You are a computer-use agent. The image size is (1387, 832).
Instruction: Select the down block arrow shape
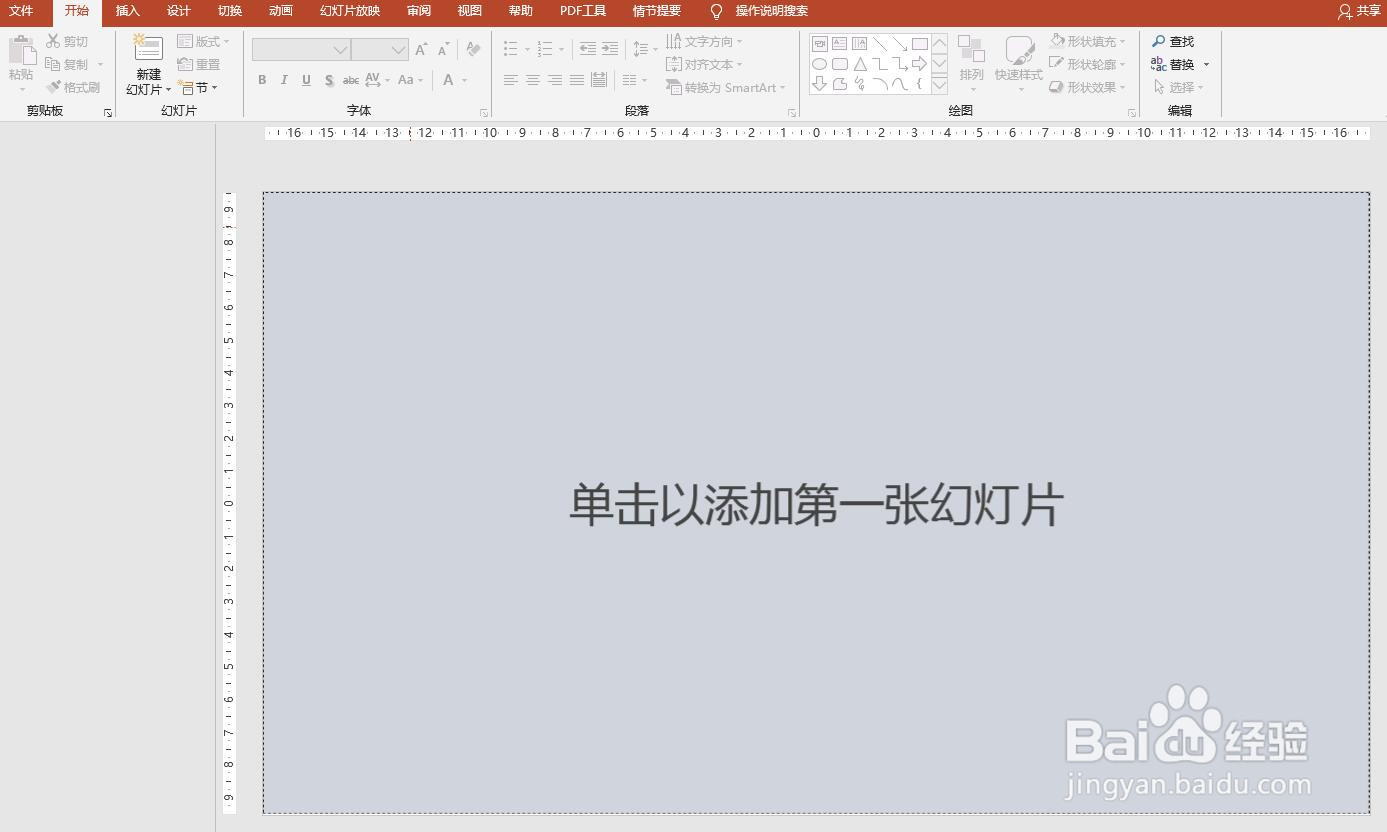pos(819,84)
